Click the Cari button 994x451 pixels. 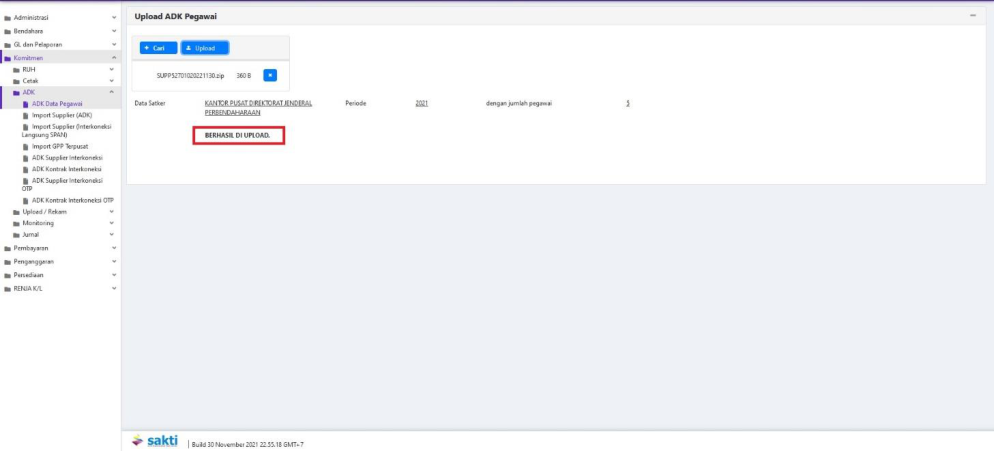(x=160, y=48)
